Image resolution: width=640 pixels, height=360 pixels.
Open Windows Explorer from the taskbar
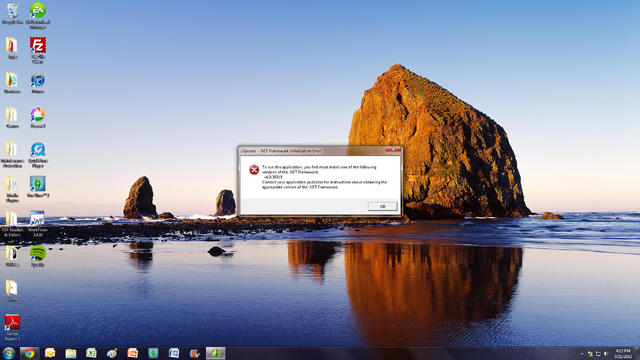[71, 353]
